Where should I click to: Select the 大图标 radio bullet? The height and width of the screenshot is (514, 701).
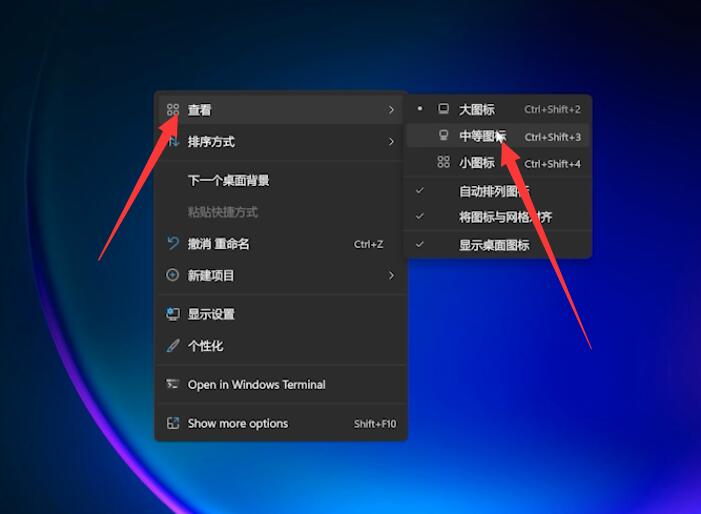[x=419, y=109]
